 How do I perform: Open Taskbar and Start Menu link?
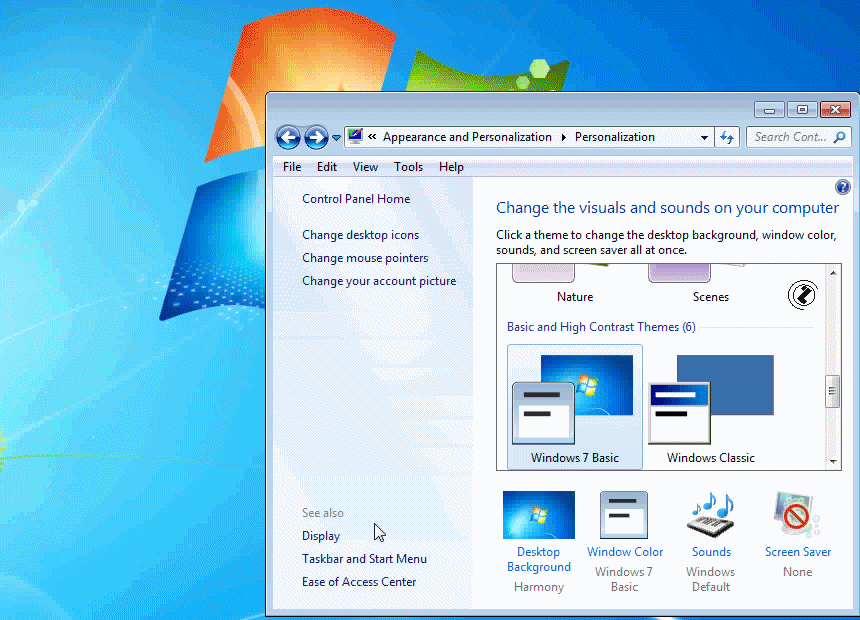[364, 559]
